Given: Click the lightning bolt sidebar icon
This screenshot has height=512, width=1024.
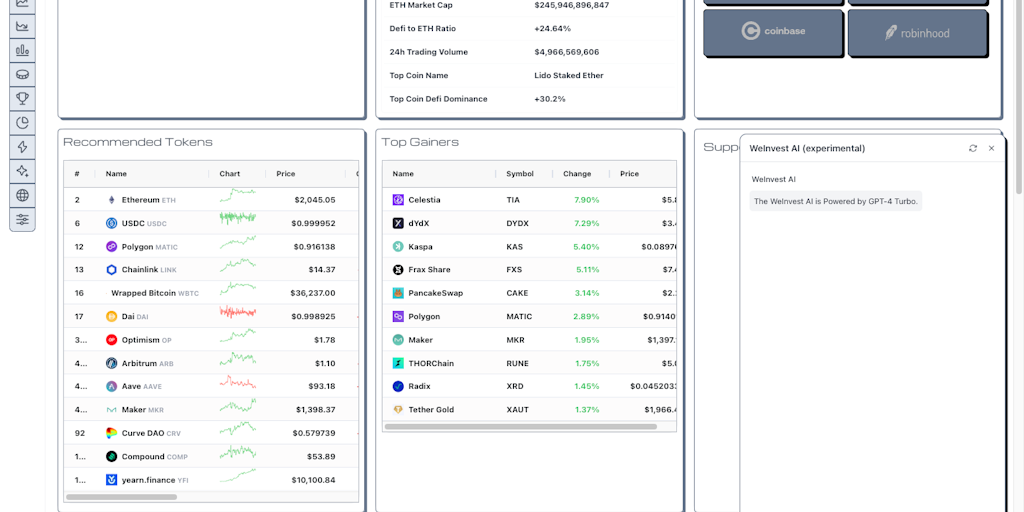Looking at the screenshot, I should 22,147.
